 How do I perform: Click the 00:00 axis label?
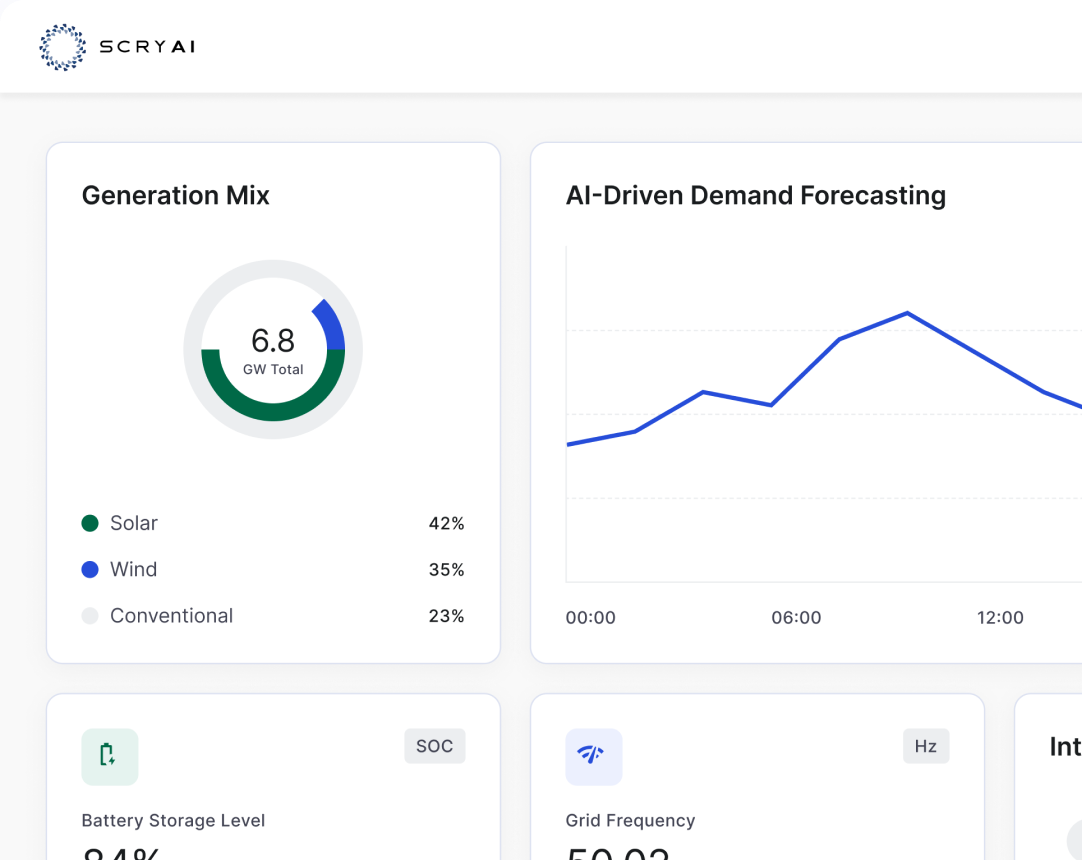[591, 618]
